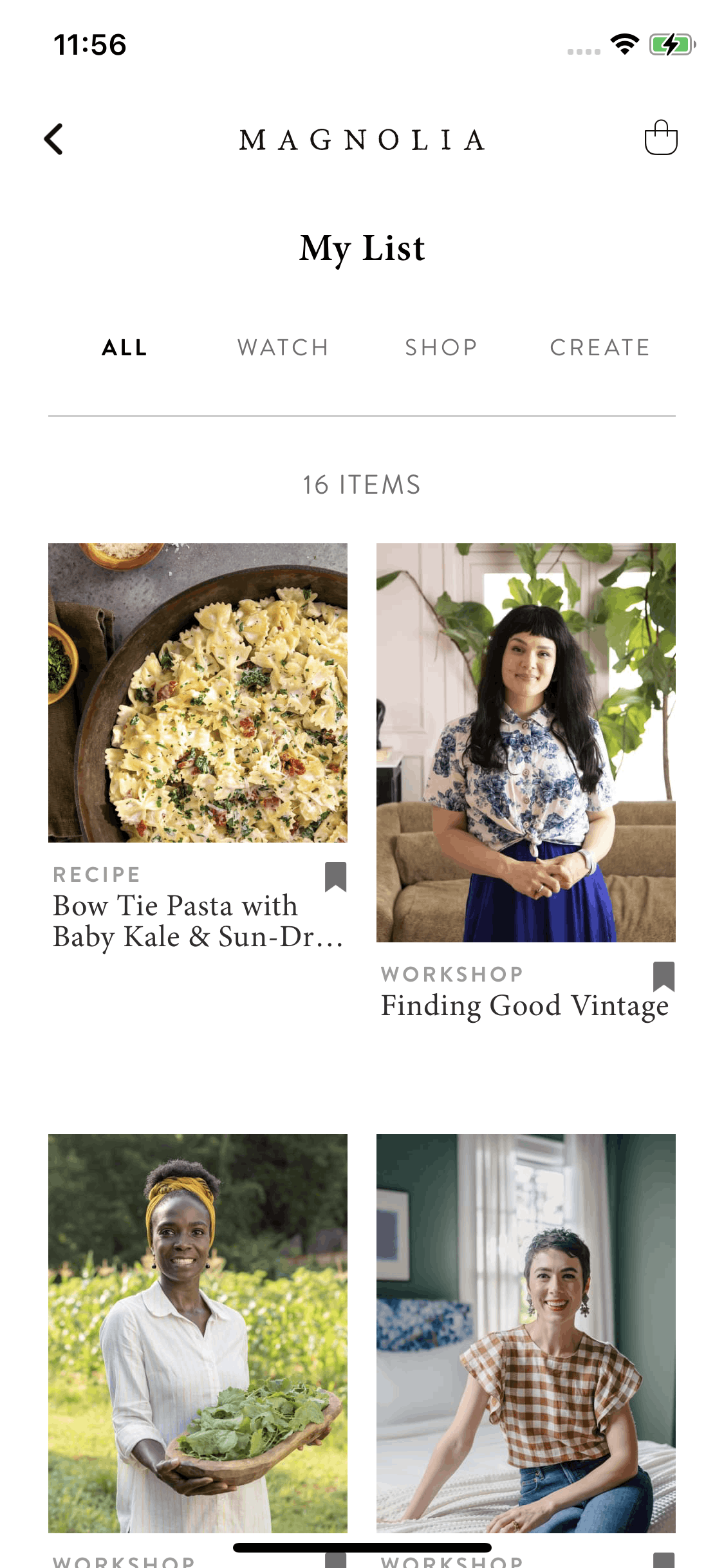Tap the home indicator bar
This screenshot has height=1568, width=724.
tap(362, 1547)
